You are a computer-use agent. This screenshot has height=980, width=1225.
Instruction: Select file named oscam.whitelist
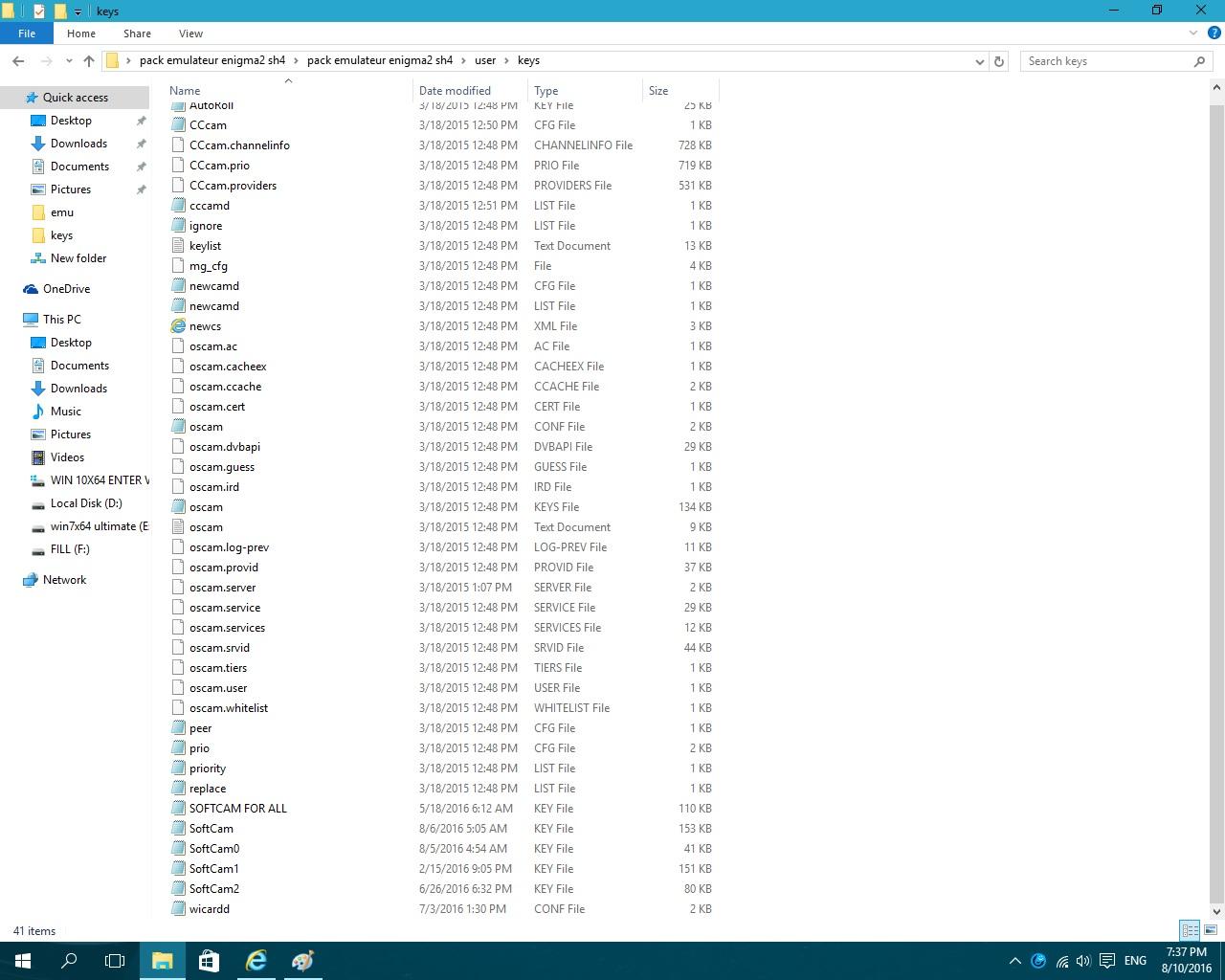click(x=229, y=708)
